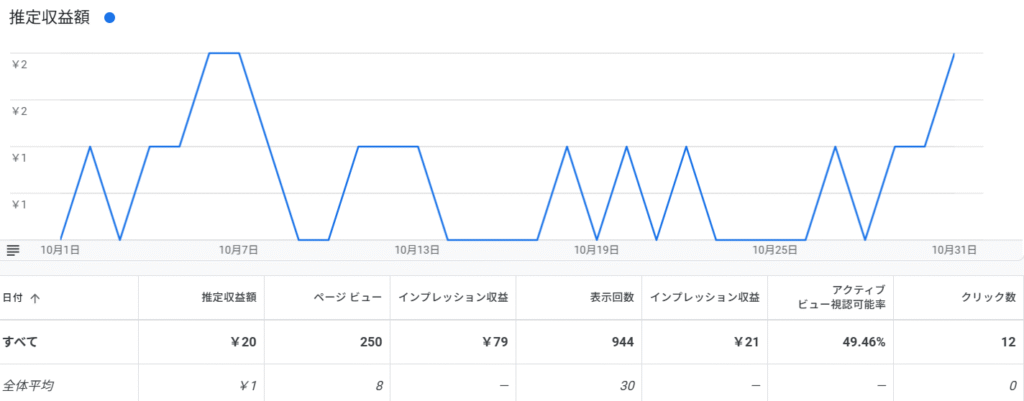This screenshot has height=401, width=1024.
Task: Click the 10月13日 date label on axis
Action: point(417,249)
